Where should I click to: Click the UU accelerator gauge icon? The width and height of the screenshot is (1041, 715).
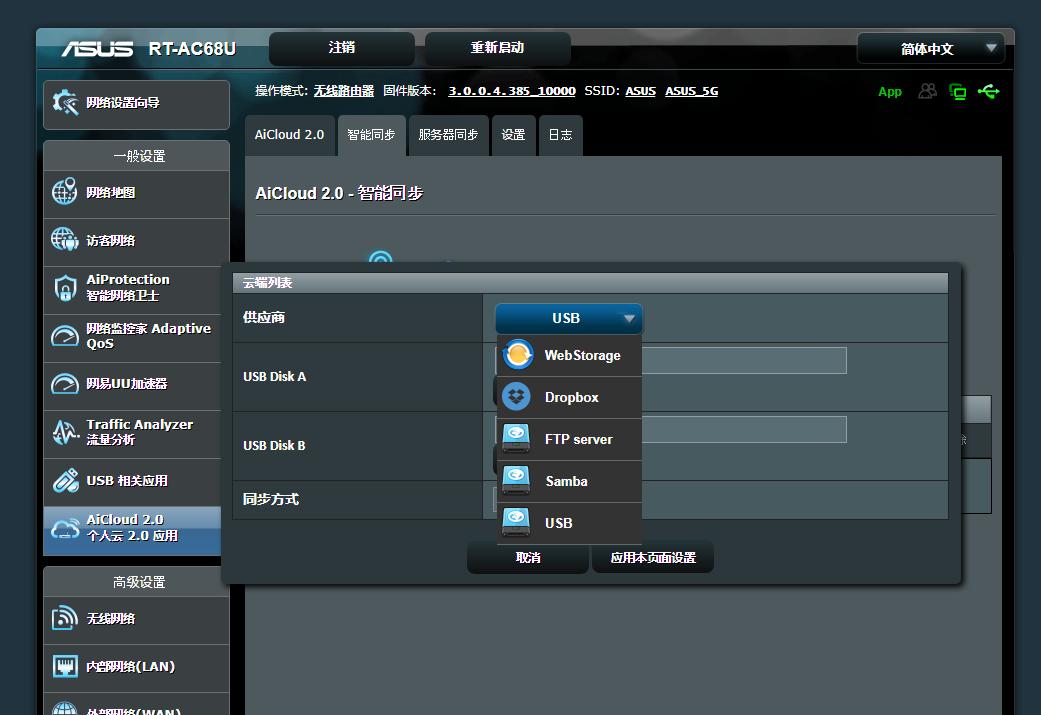64,383
